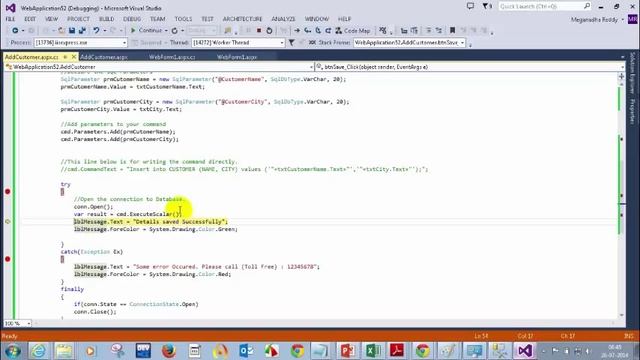Open the feedback chat bubble icon
Viewport: 640px width, 360px height.
[x=470, y=6]
